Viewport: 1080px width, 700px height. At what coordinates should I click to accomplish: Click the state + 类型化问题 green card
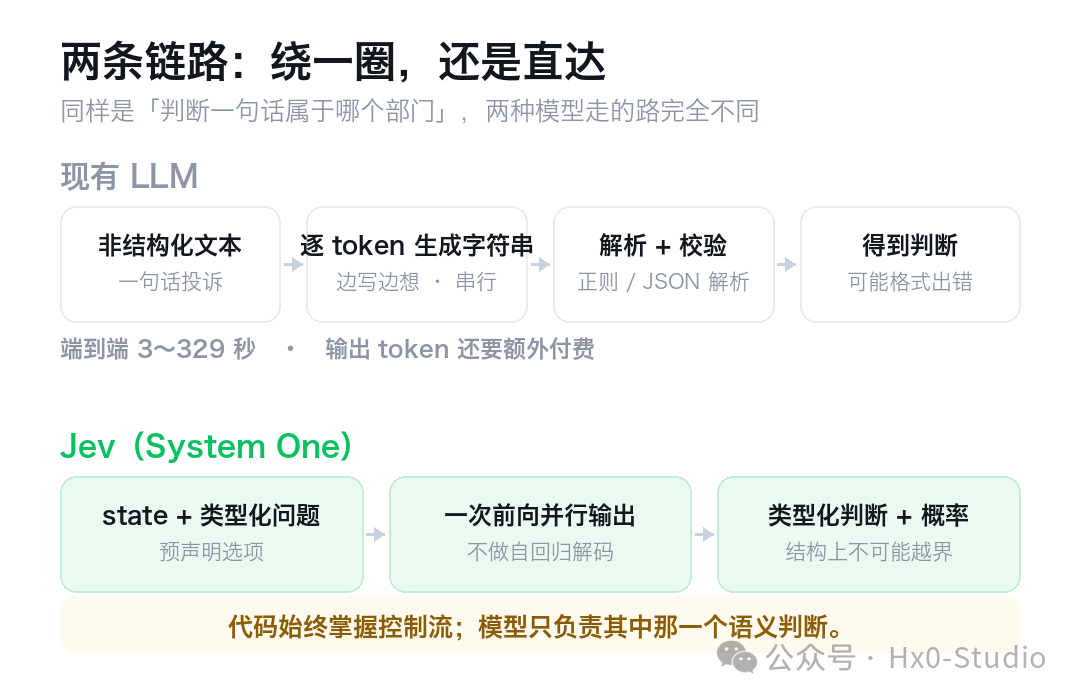211,535
